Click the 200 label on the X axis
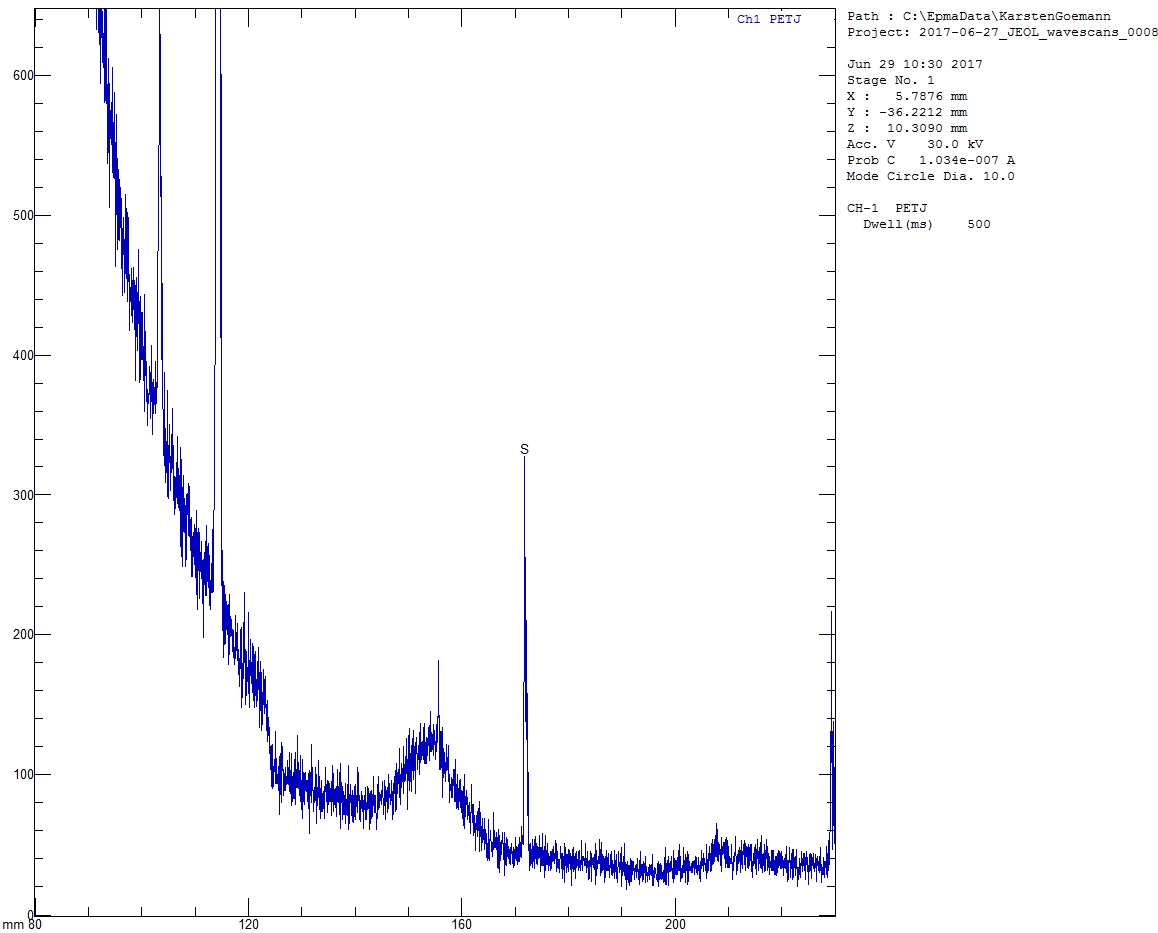 (x=676, y=924)
